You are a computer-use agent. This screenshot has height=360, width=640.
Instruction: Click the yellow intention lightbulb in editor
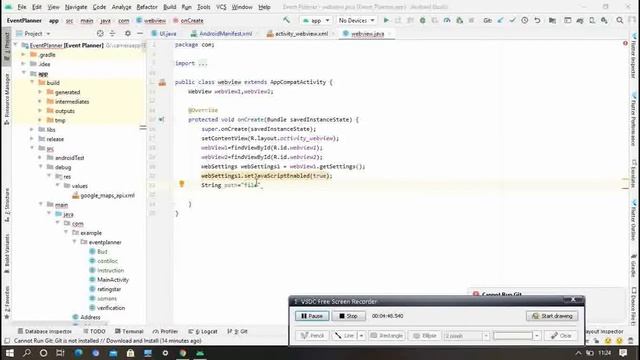point(182,184)
